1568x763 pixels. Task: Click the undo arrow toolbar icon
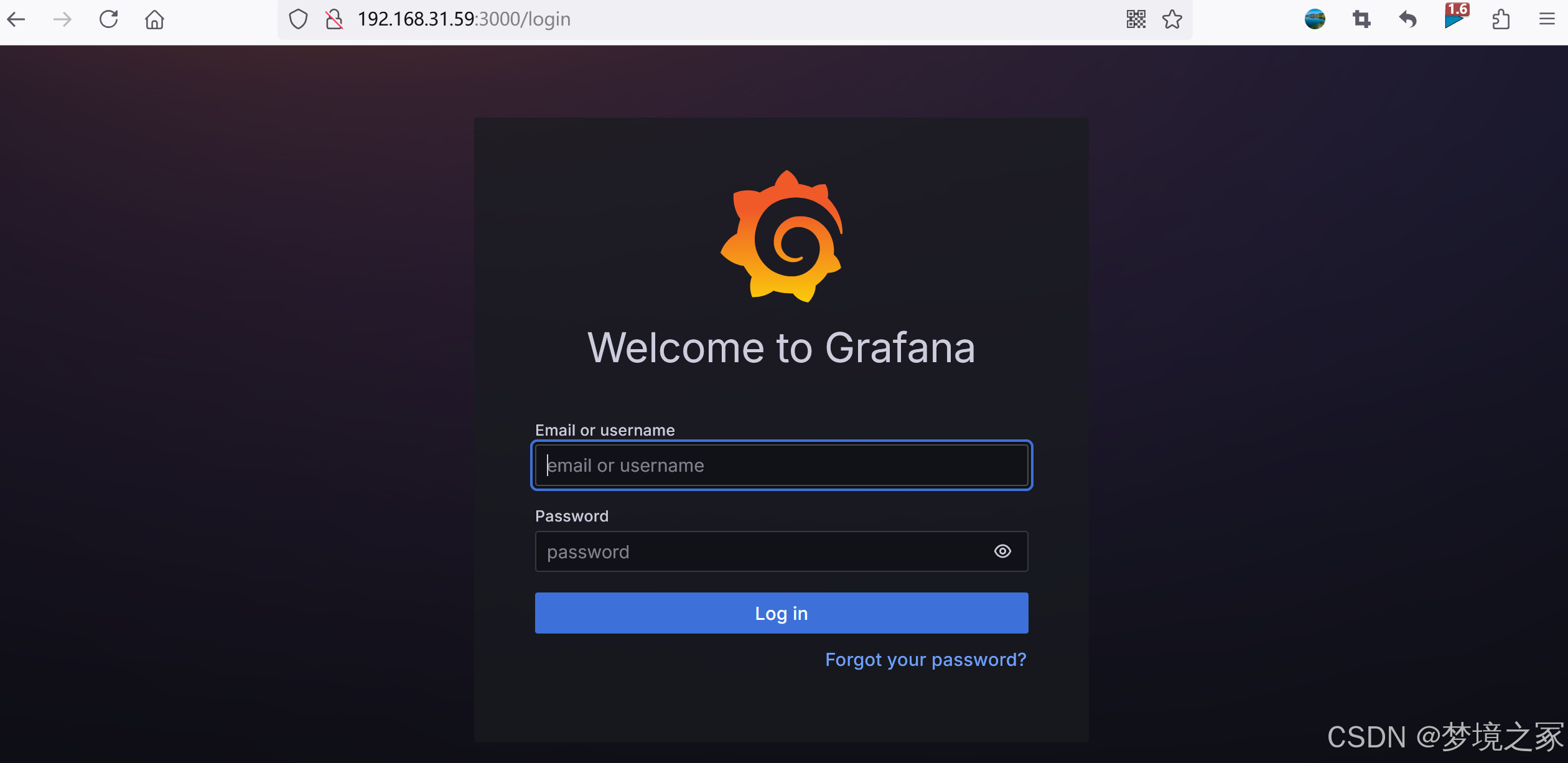pos(1408,19)
